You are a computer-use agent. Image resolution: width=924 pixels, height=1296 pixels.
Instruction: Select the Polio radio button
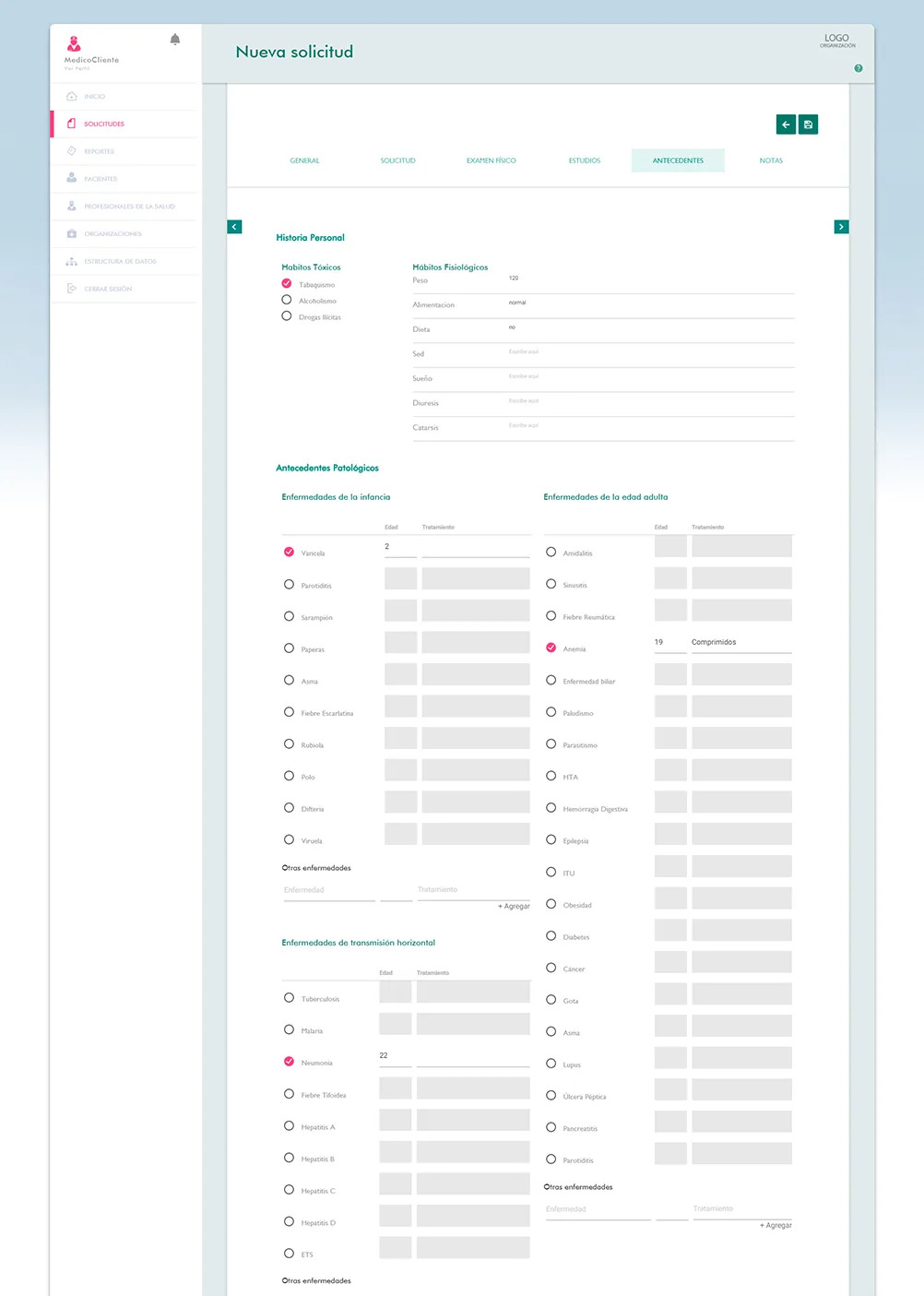(x=289, y=776)
